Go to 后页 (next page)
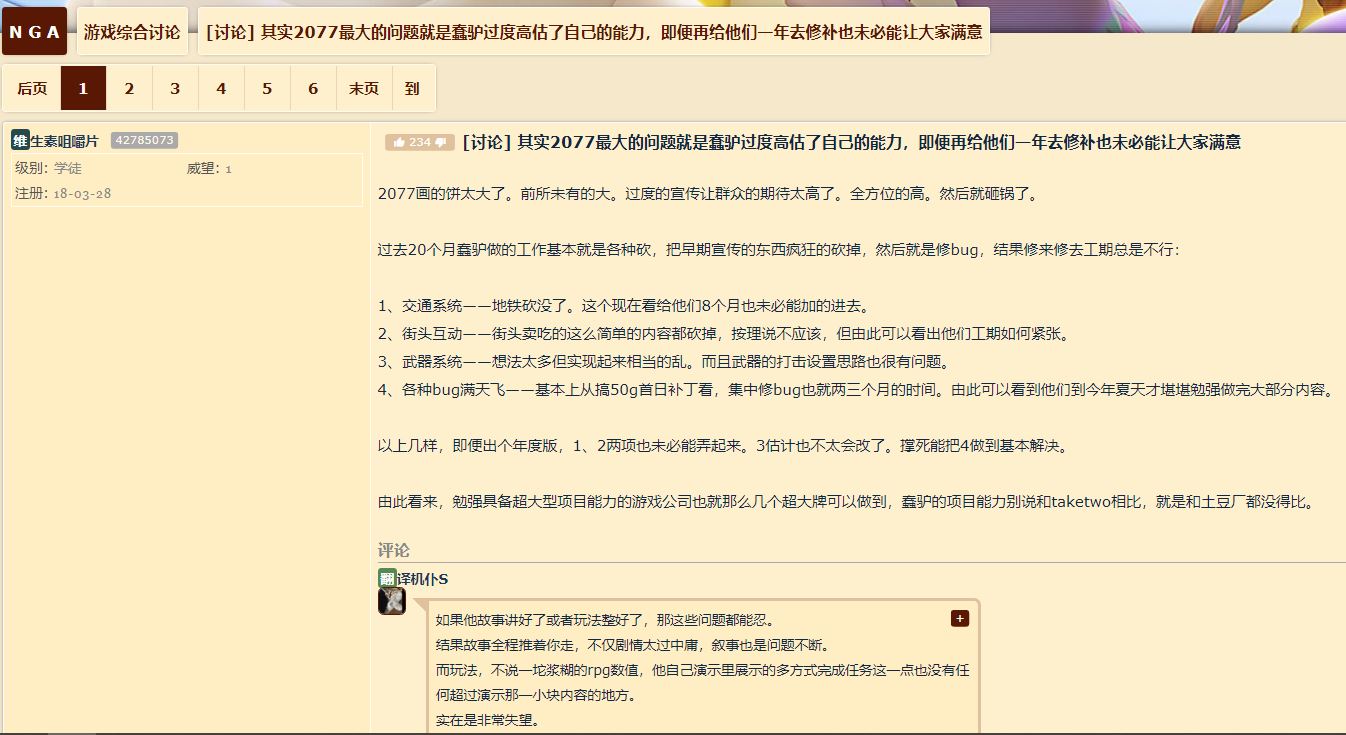The height and width of the screenshot is (735, 1346). tap(32, 89)
